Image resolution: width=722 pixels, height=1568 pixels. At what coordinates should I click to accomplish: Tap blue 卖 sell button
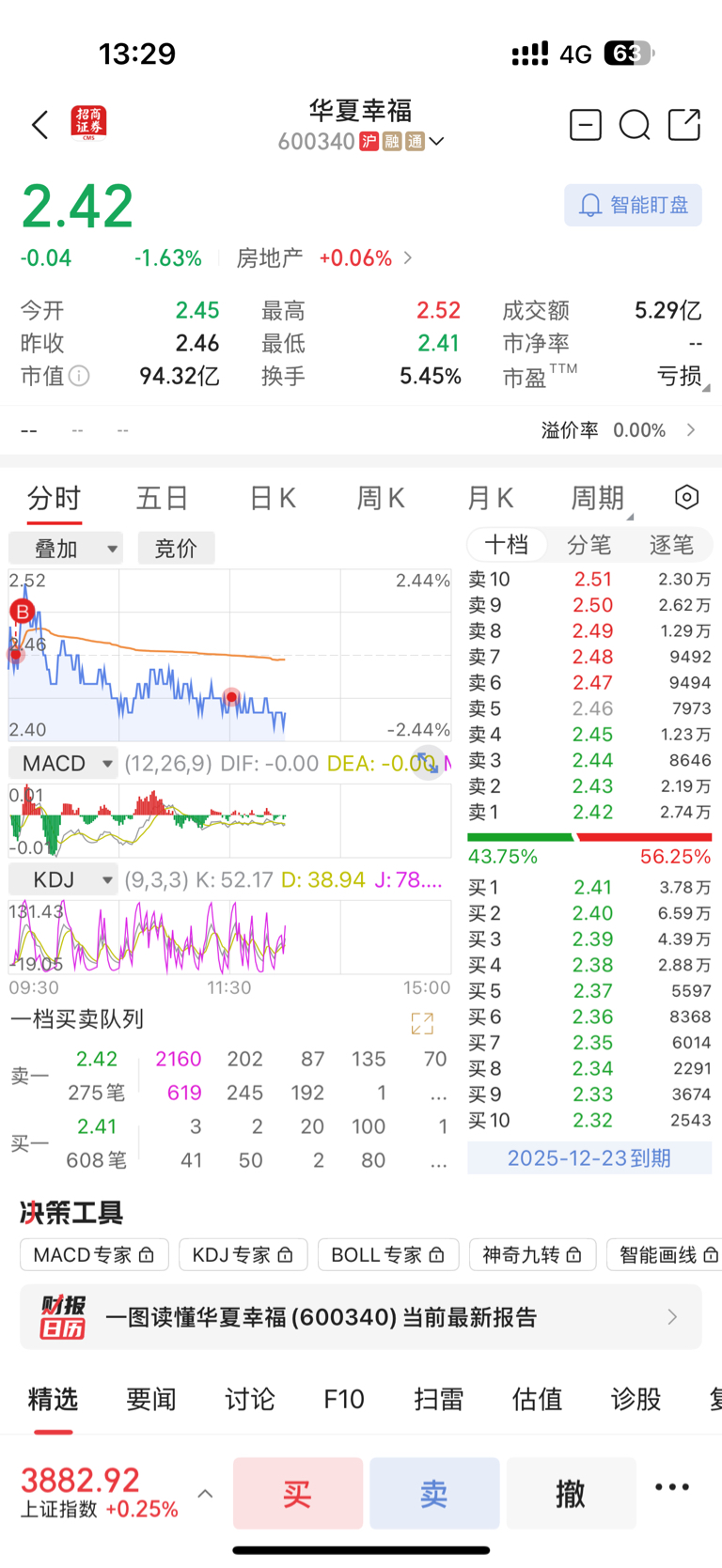[434, 1493]
